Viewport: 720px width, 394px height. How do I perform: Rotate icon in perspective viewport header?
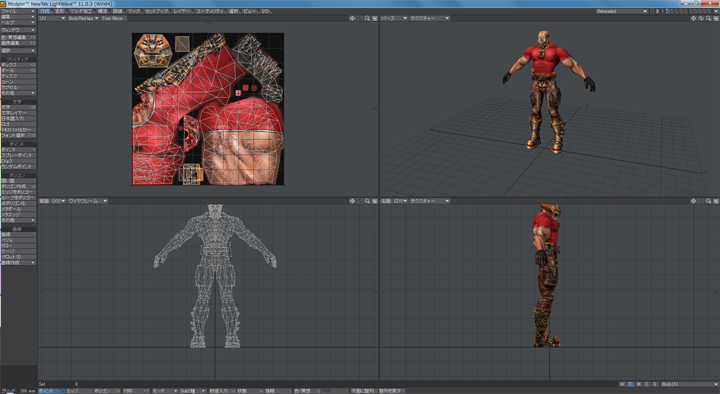[x=701, y=18]
